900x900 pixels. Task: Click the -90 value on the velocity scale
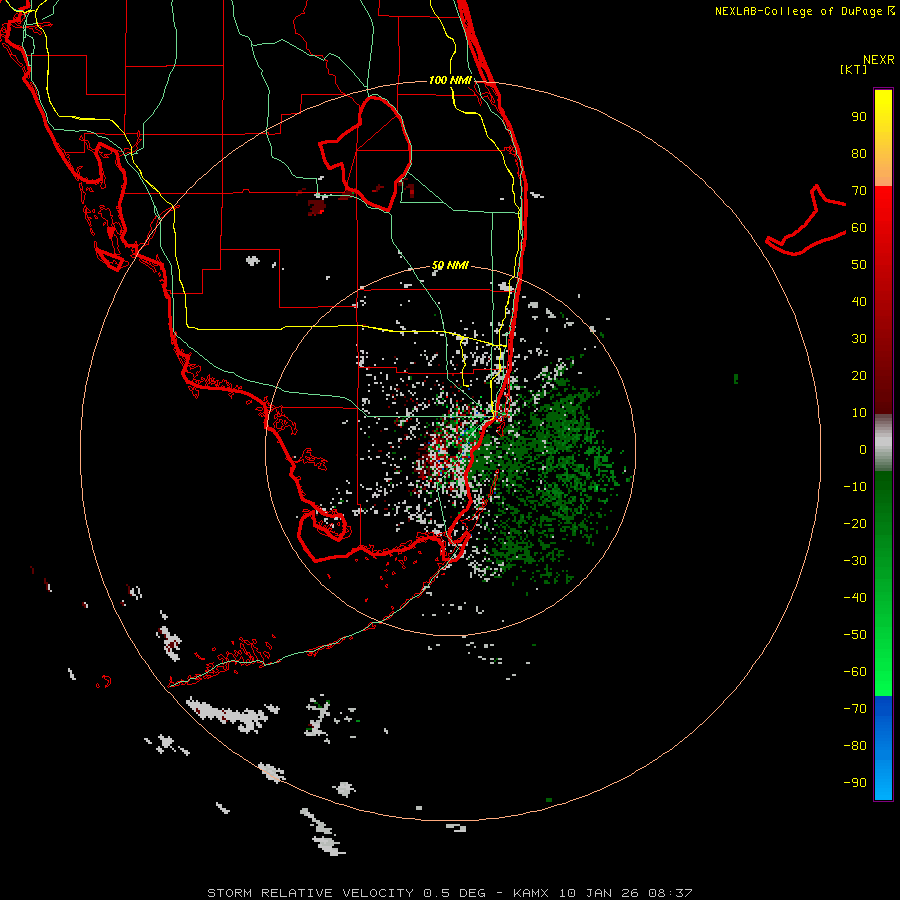[x=855, y=783]
